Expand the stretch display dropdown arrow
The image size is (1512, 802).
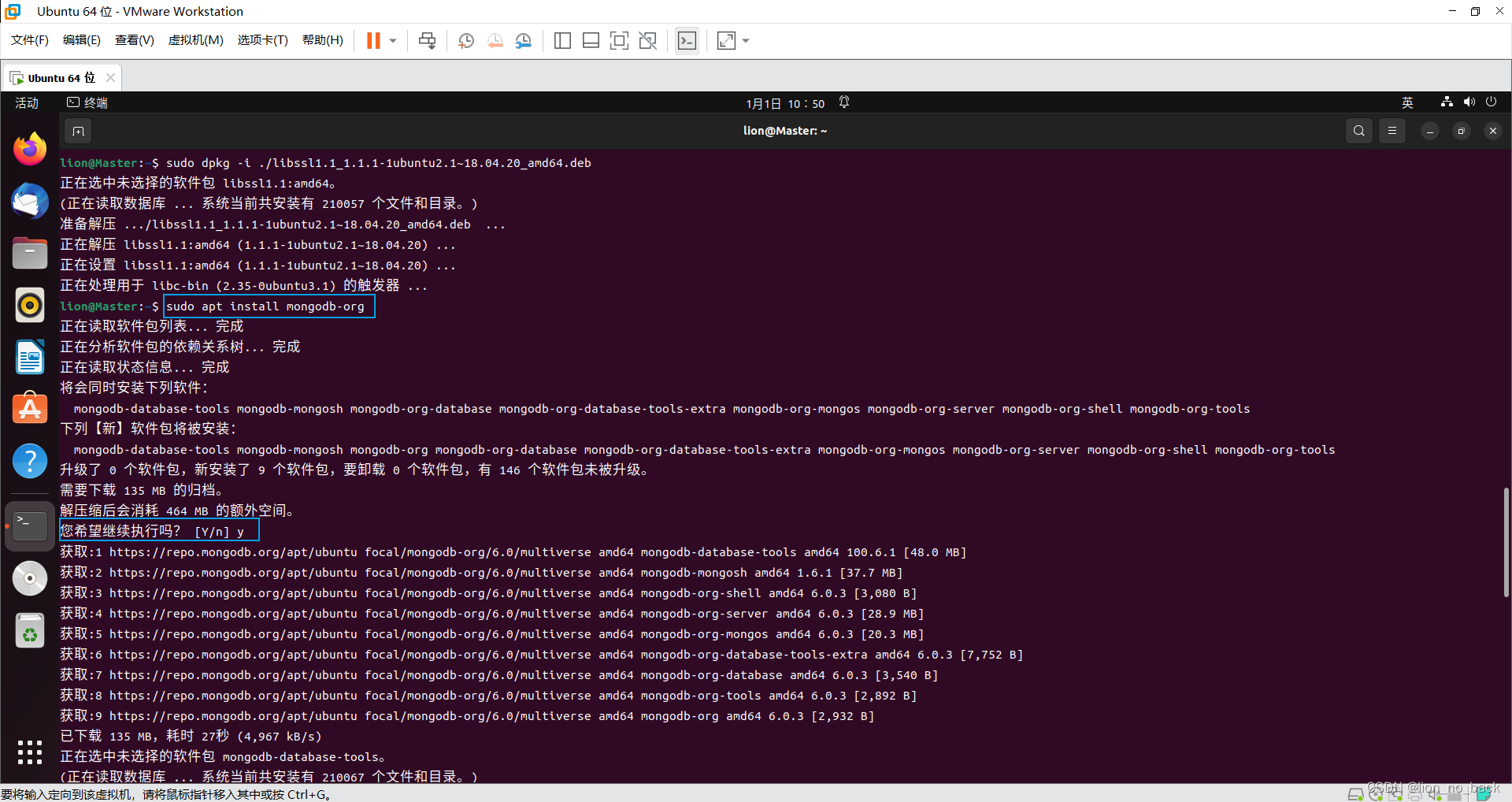click(x=746, y=40)
